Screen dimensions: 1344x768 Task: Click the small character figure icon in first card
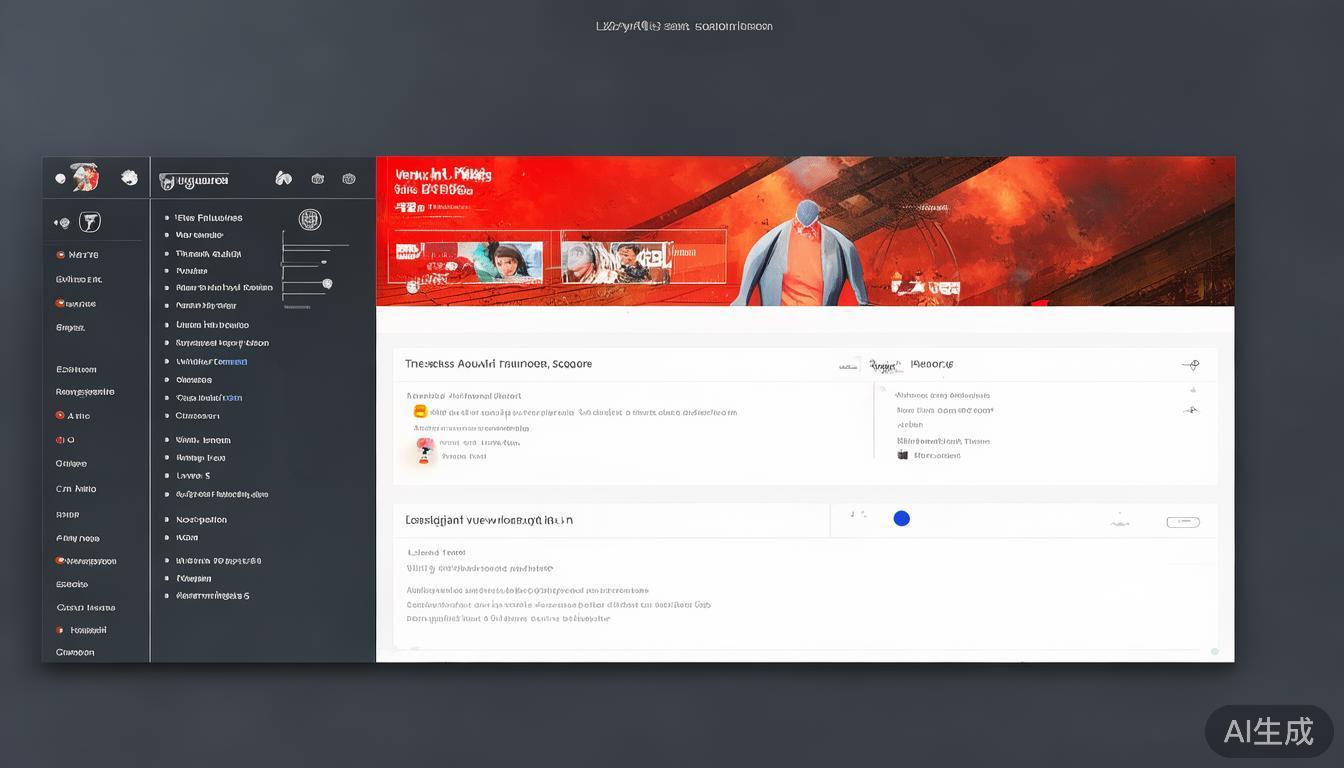pyautogui.click(x=425, y=450)
